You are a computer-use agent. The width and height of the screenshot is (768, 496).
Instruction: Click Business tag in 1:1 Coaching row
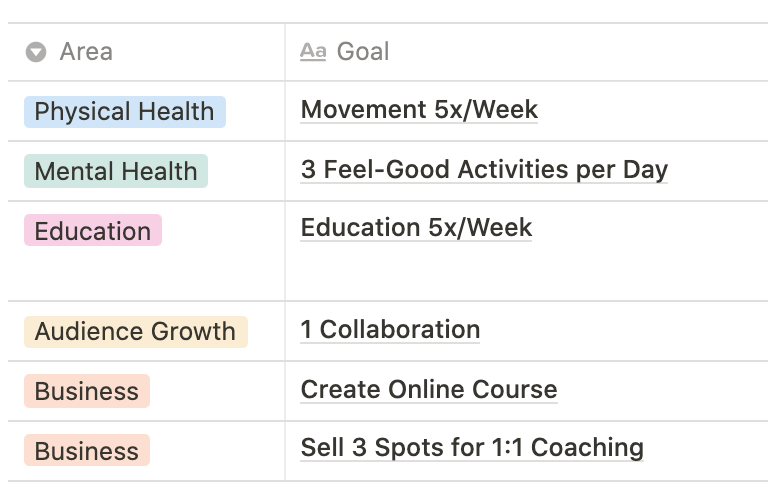point(87,450)
